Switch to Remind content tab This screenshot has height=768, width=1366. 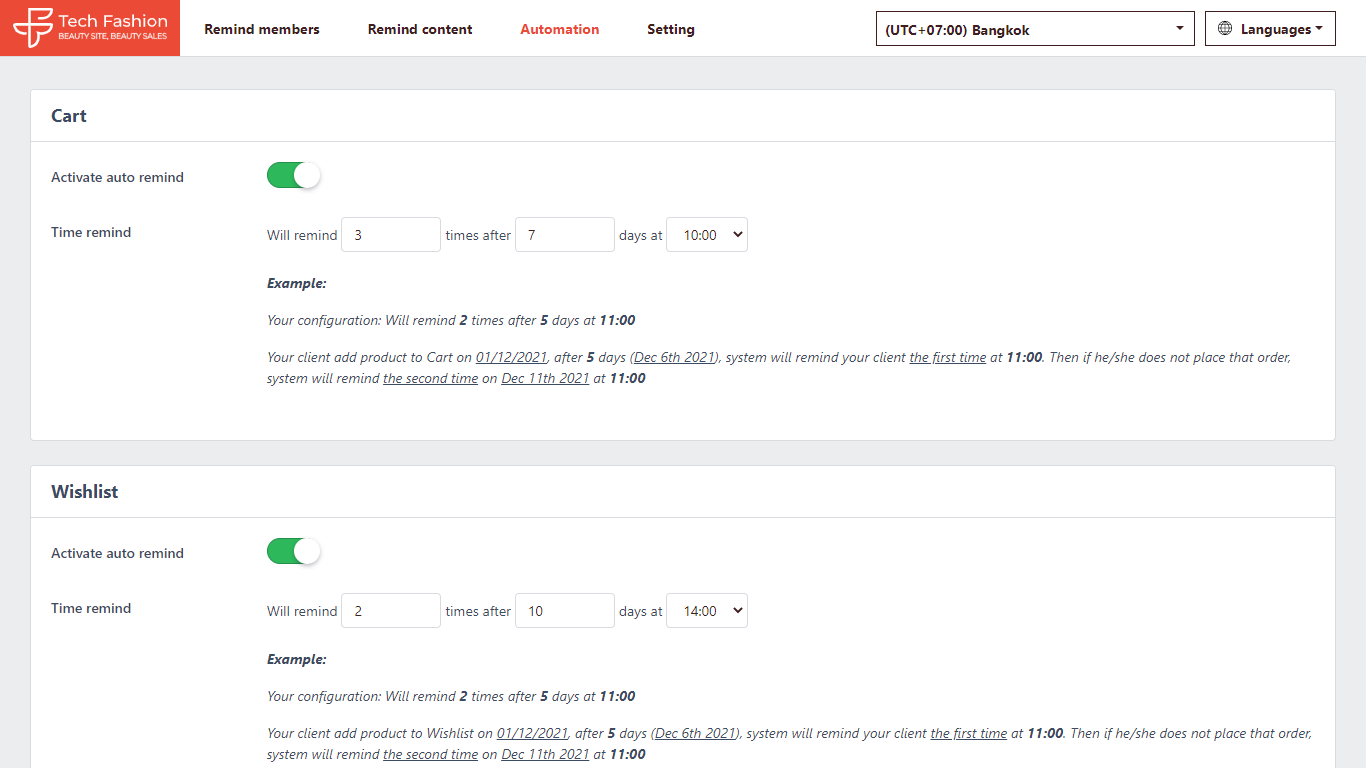click(420, 29)
